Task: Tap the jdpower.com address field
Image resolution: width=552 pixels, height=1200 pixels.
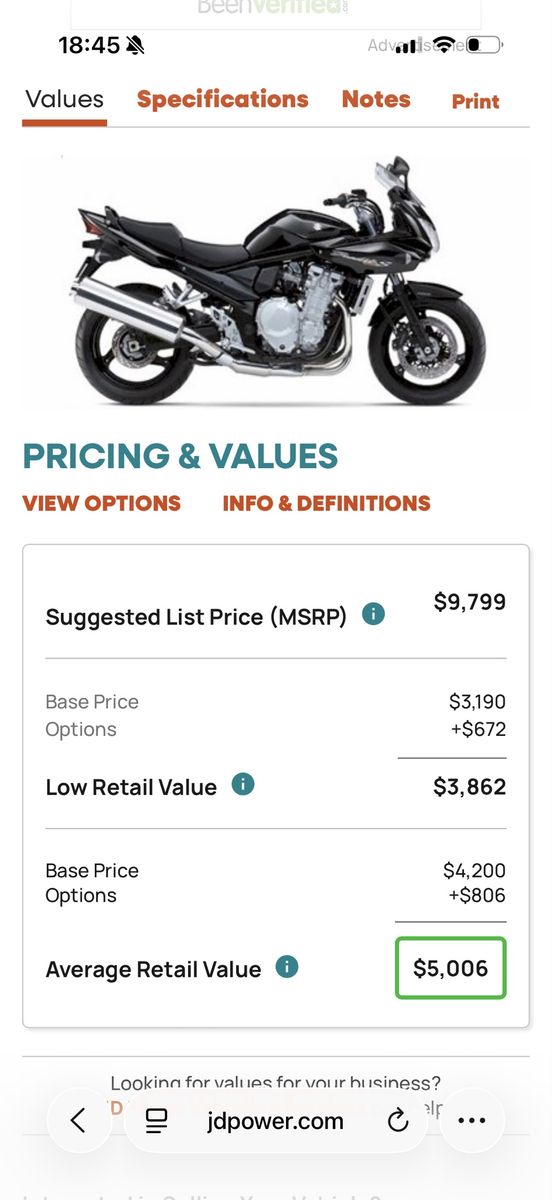Action: (x=276, y=1121)
